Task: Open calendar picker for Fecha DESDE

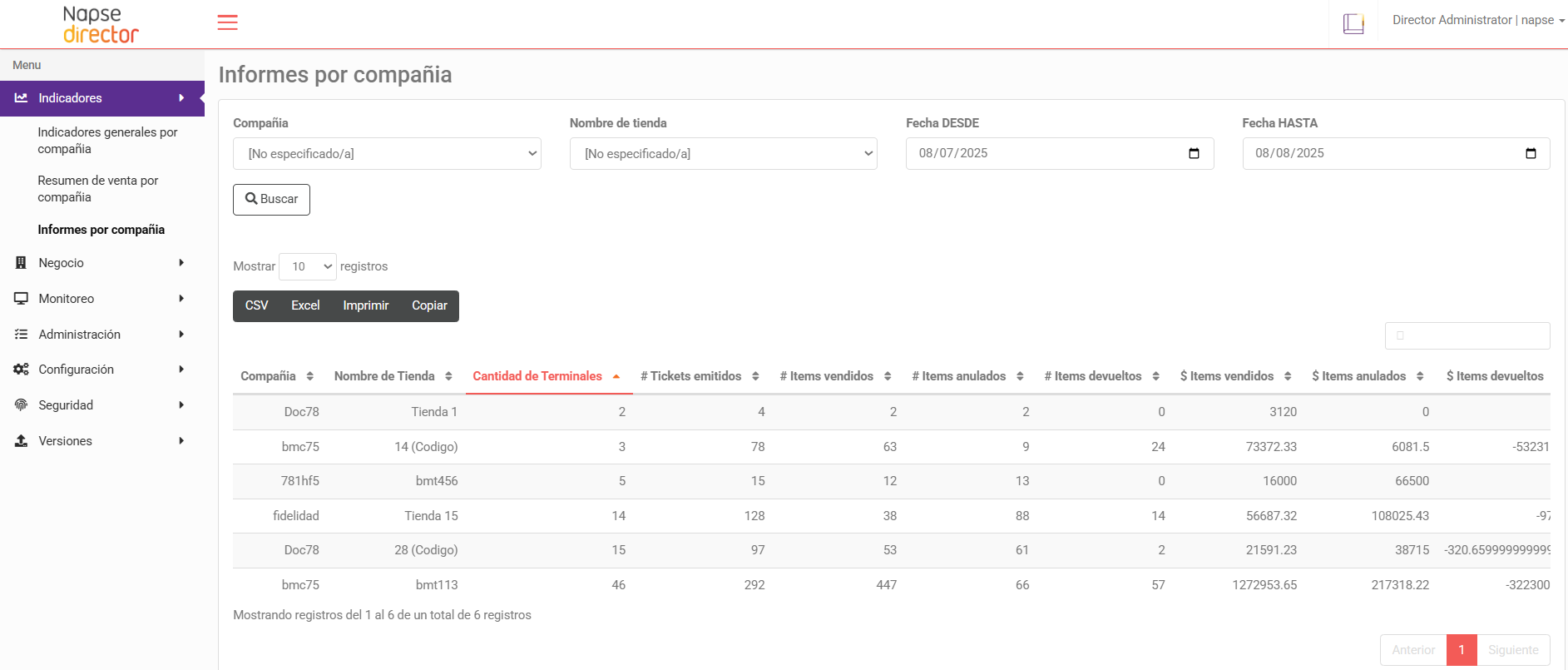Action: click(1194, 153)
